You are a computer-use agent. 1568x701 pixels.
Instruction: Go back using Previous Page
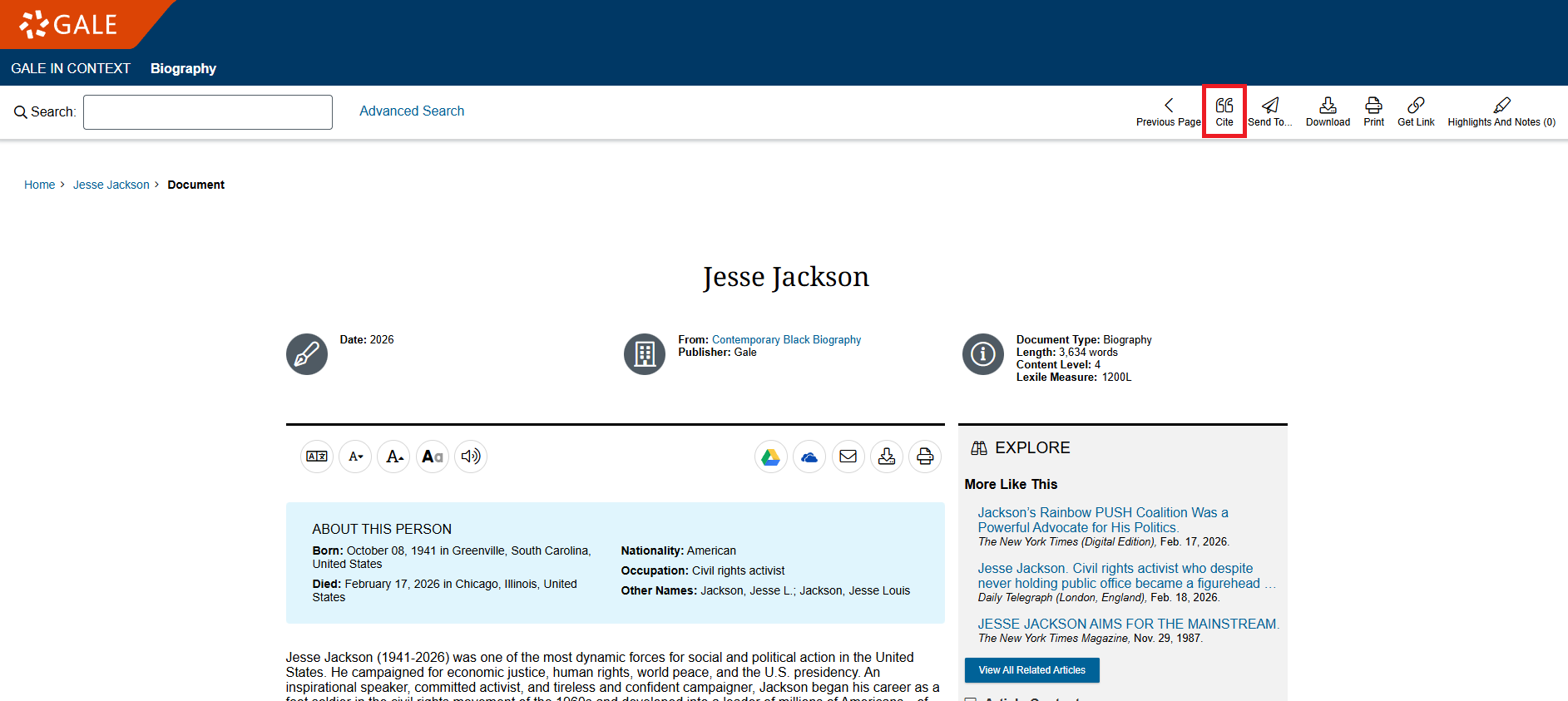[1168, 111]
